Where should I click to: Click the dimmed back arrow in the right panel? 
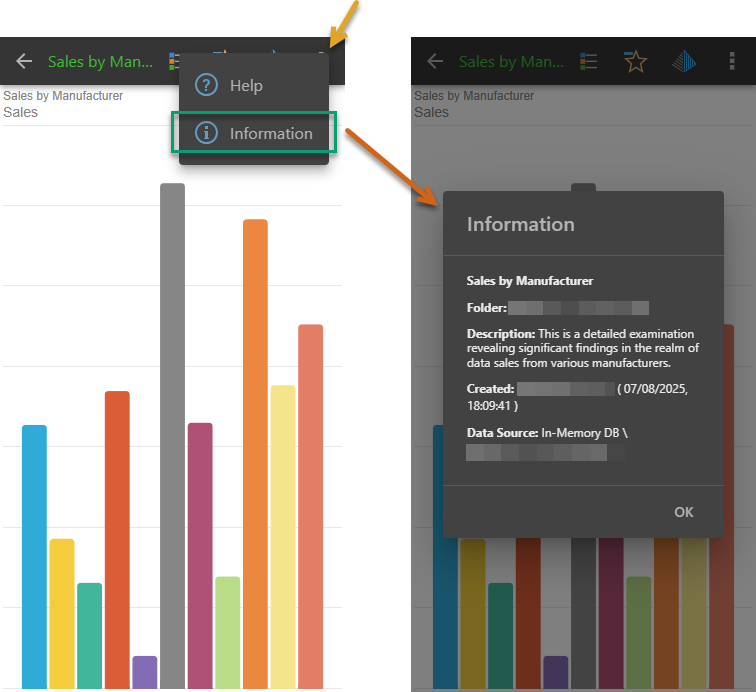[x=435, y=62]
